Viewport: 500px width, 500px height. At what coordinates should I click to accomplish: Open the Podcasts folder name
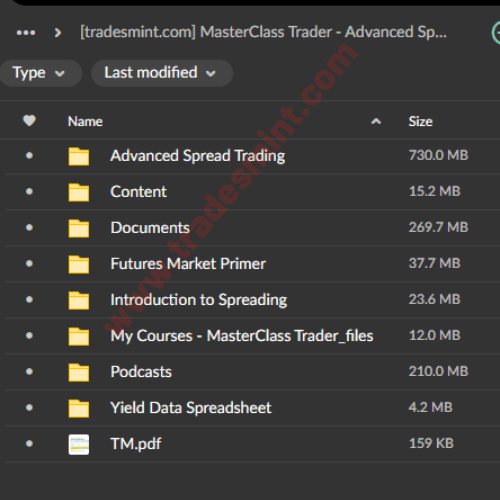click(141, 372)
